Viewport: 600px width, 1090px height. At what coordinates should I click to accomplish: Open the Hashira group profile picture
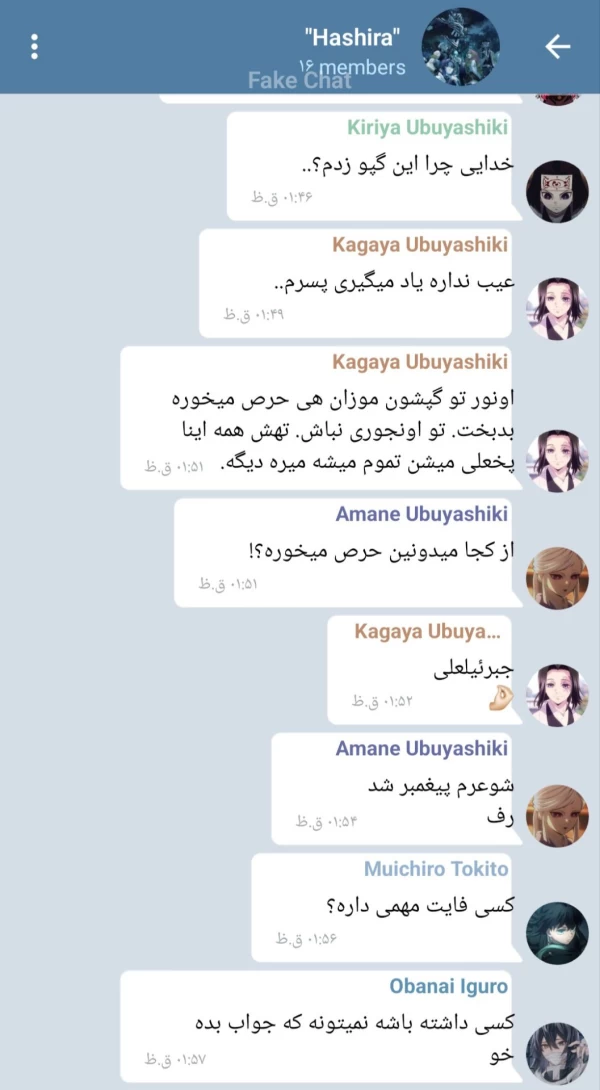(x=460, y=47)
